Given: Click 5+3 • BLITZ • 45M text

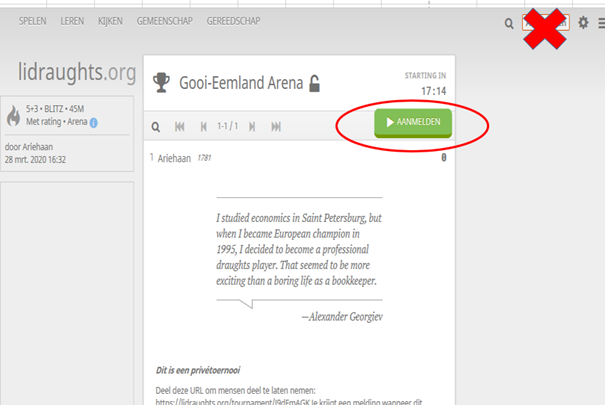Looking at the screenshot, I should (55, 109).
